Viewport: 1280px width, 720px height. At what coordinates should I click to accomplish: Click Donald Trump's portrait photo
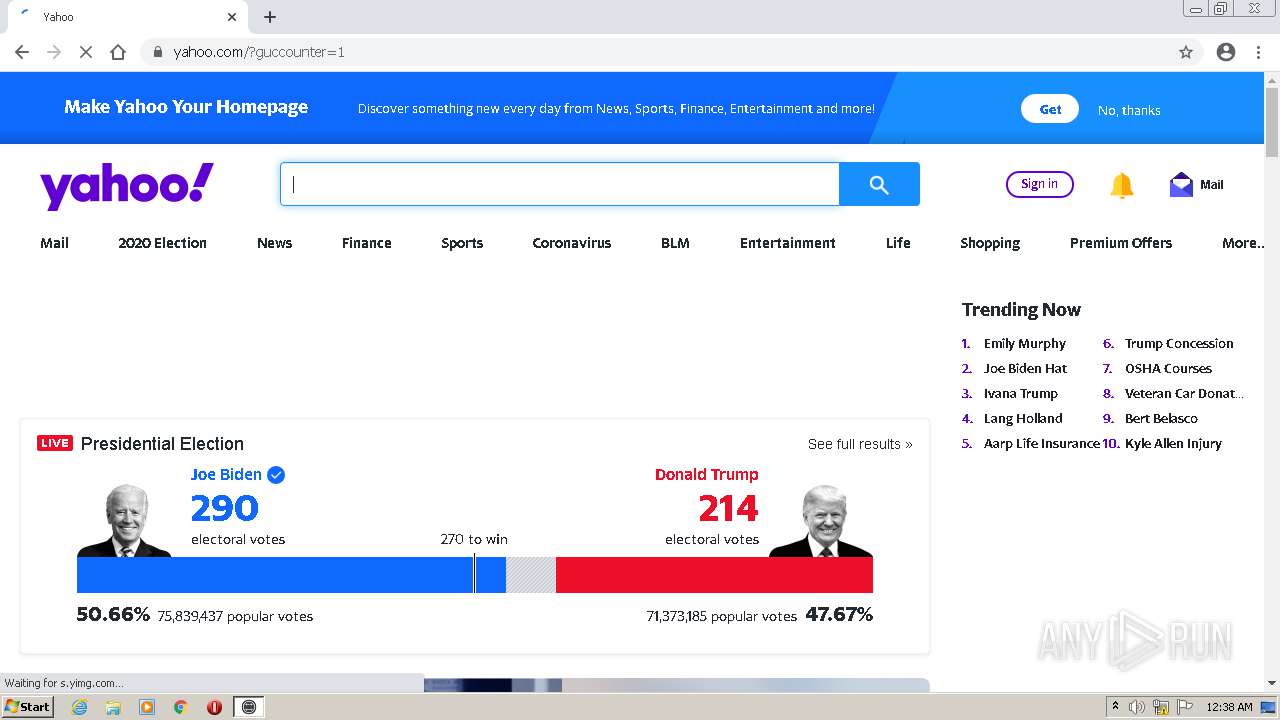(x=821, y=520)
